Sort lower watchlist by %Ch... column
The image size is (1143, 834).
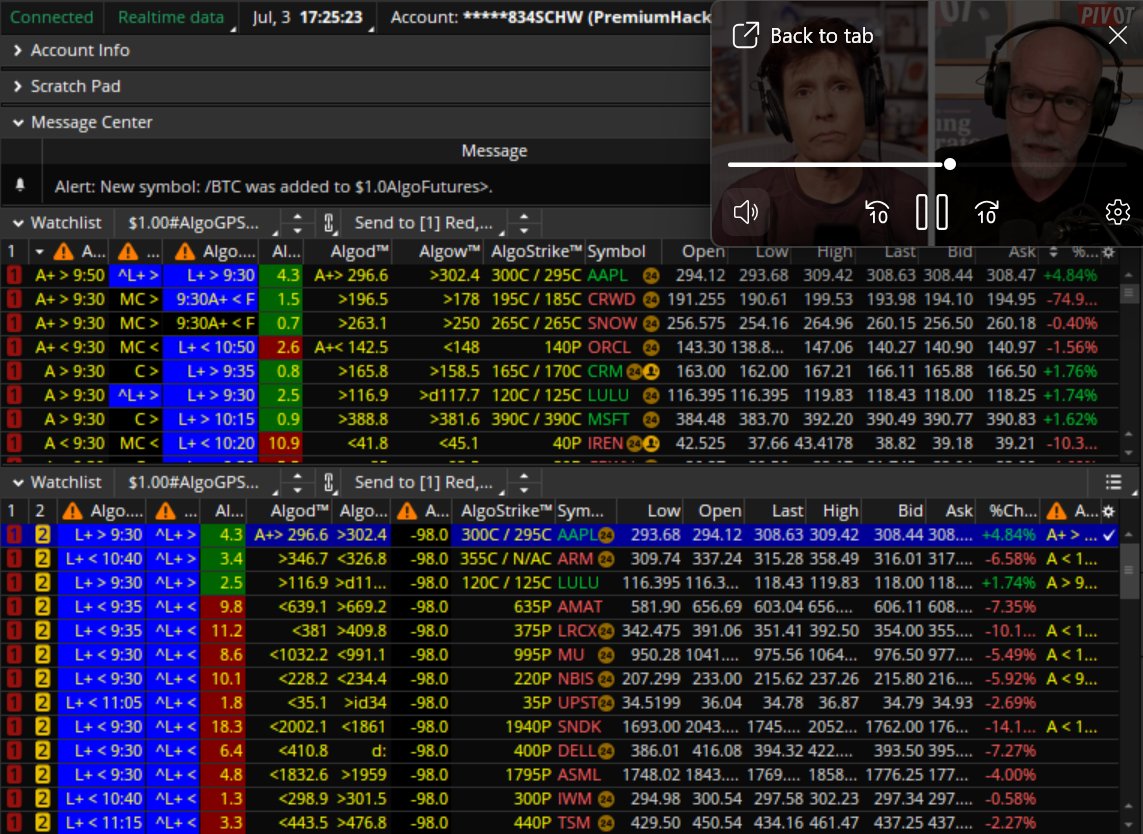click(x=1013, y=511)
